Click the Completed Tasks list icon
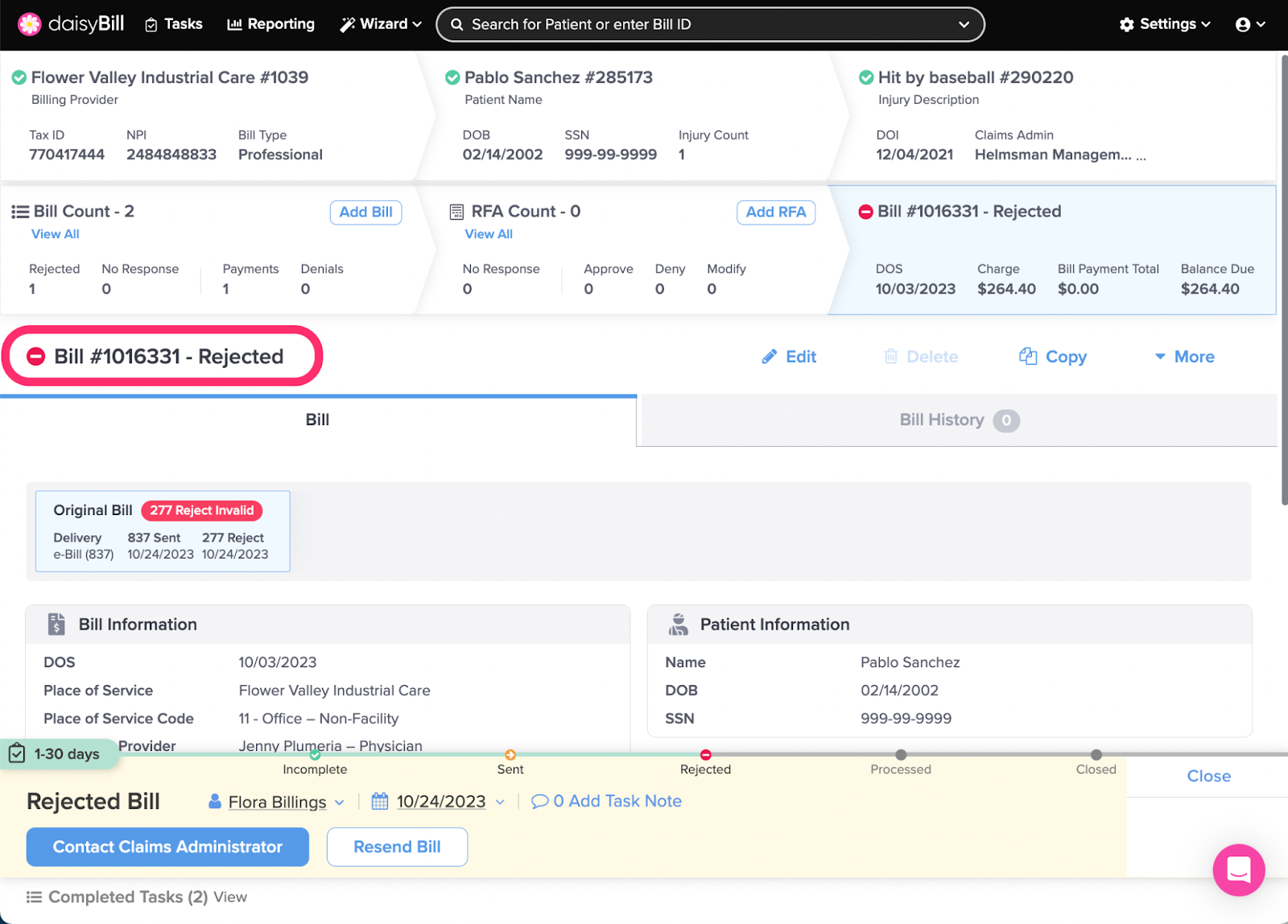Screen dimensions: 1288x924 point(34,897)
